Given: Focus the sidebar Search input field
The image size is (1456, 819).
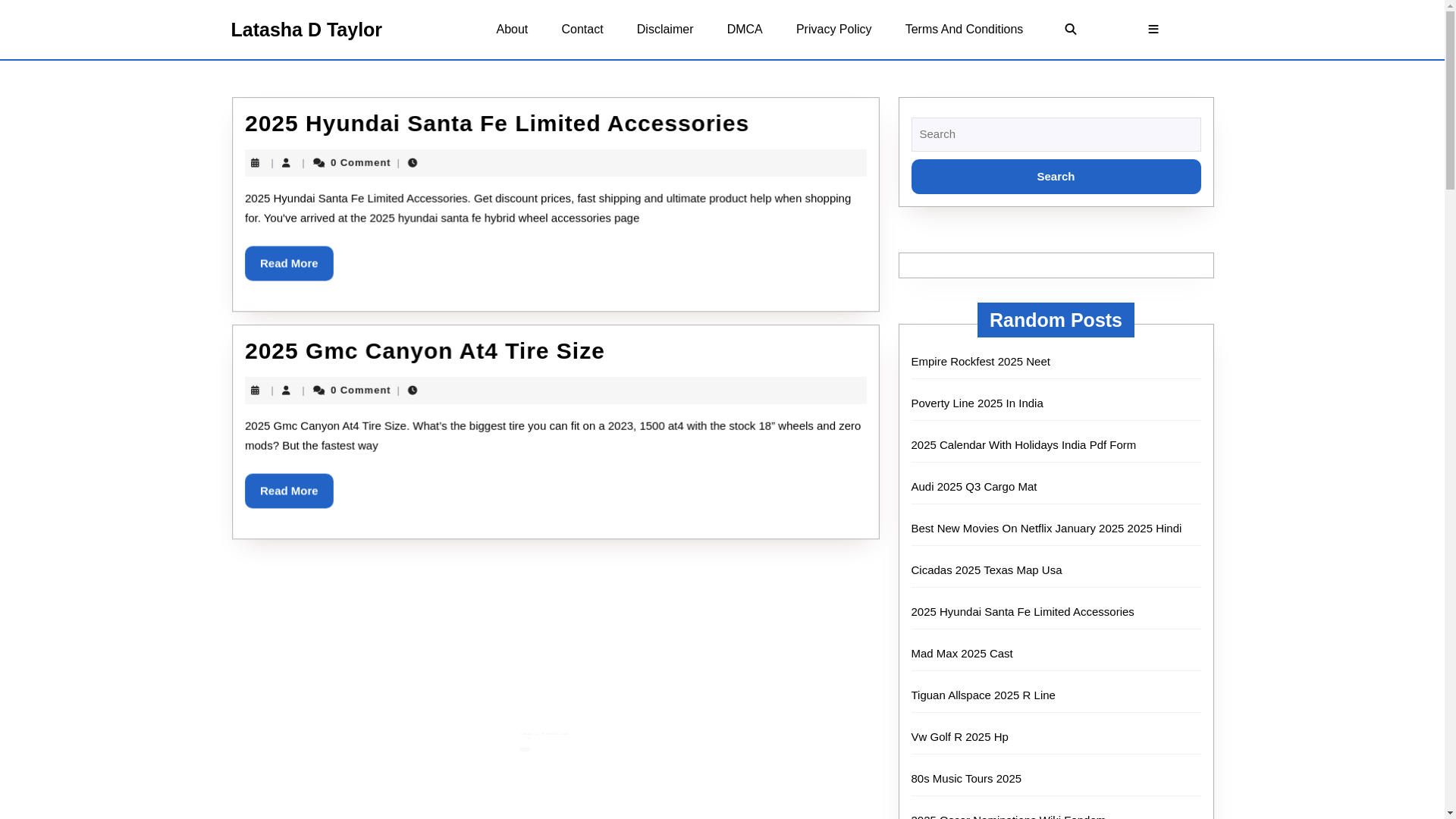Looking at the screenshot, I should click(1056, 134).
